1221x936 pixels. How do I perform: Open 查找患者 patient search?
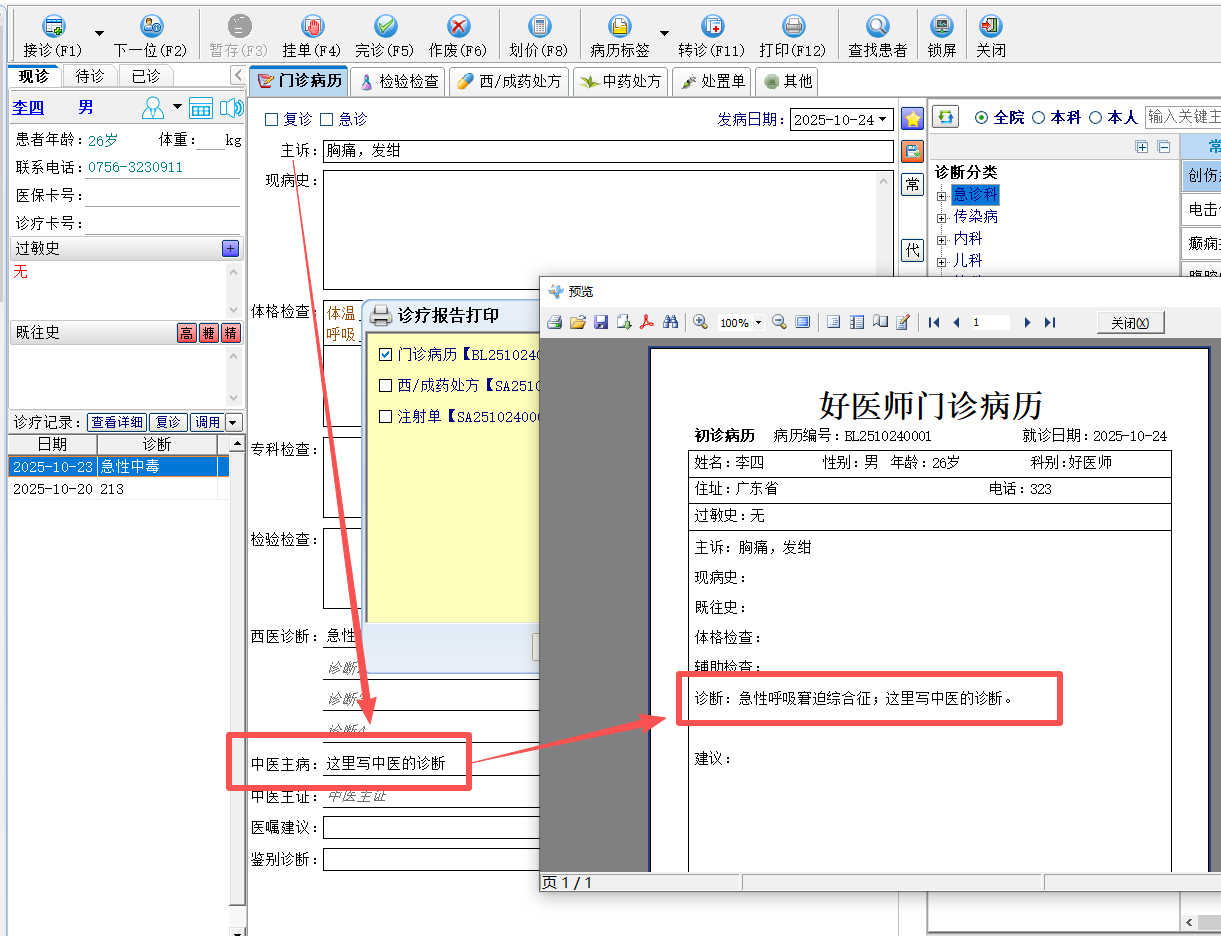point(877,27)
